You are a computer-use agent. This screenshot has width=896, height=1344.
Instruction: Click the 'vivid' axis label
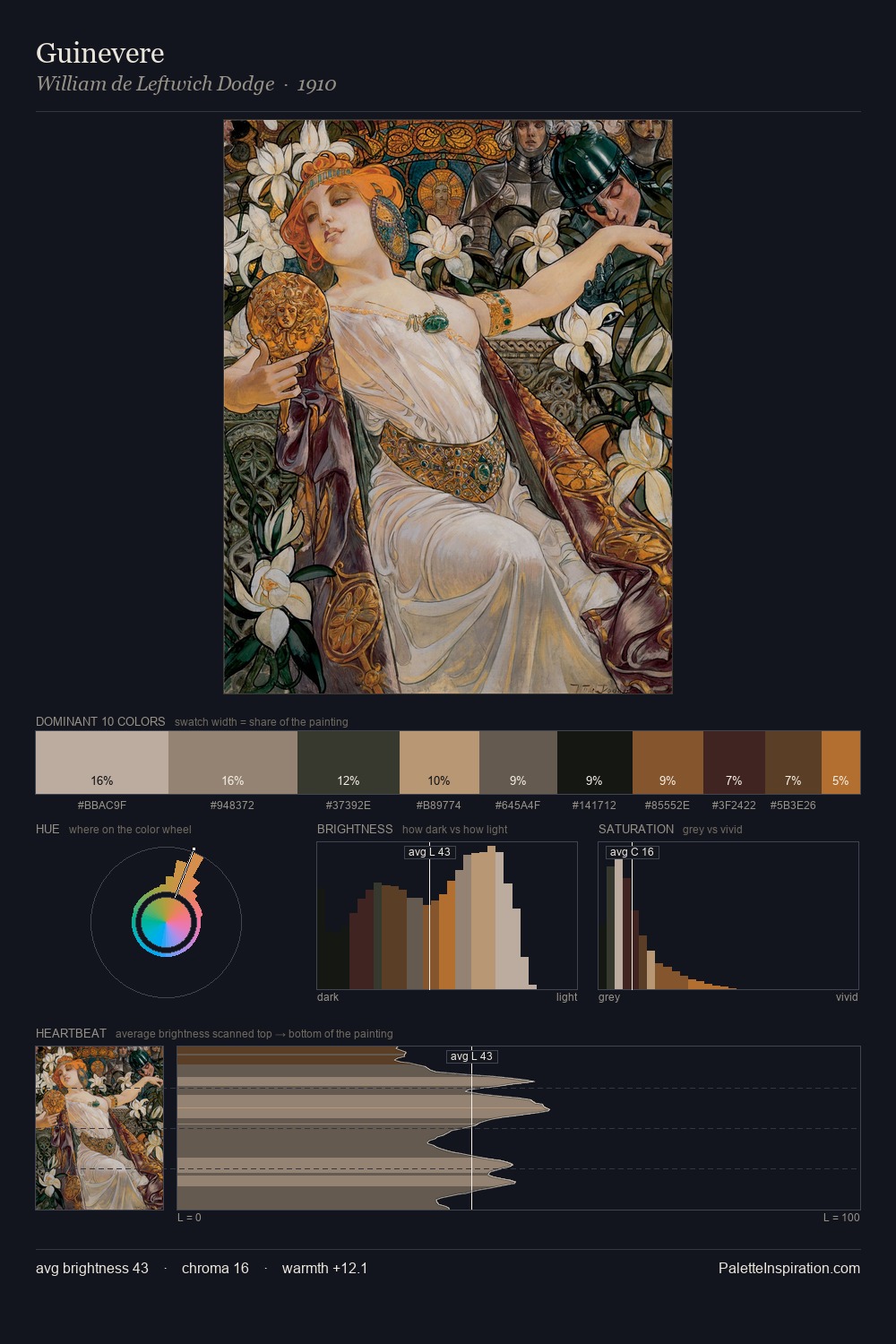(847, 997)
